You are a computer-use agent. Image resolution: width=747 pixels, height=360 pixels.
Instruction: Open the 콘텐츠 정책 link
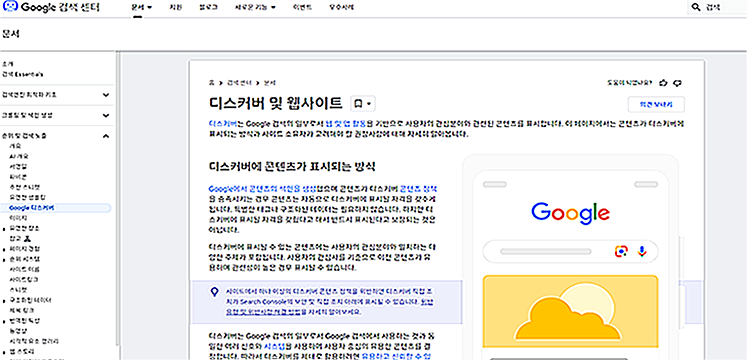coord(418,188)
